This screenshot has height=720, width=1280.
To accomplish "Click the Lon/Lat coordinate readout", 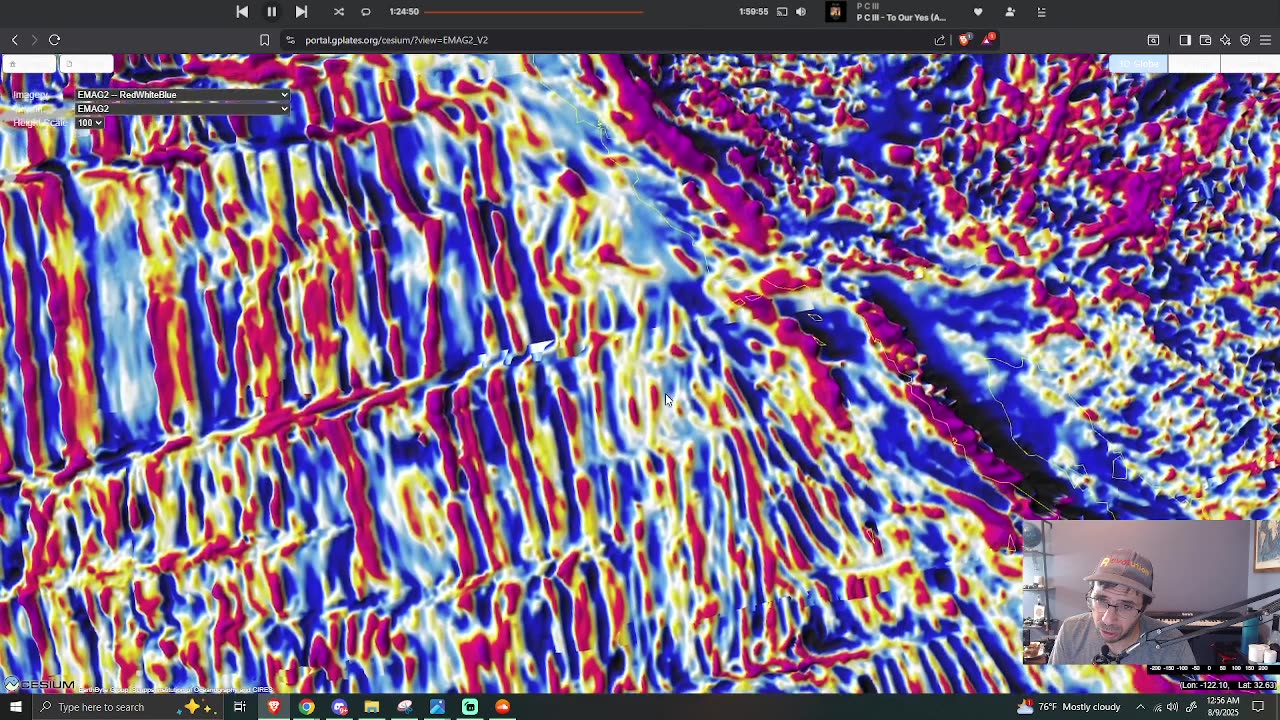I will tap(1229, 685).
